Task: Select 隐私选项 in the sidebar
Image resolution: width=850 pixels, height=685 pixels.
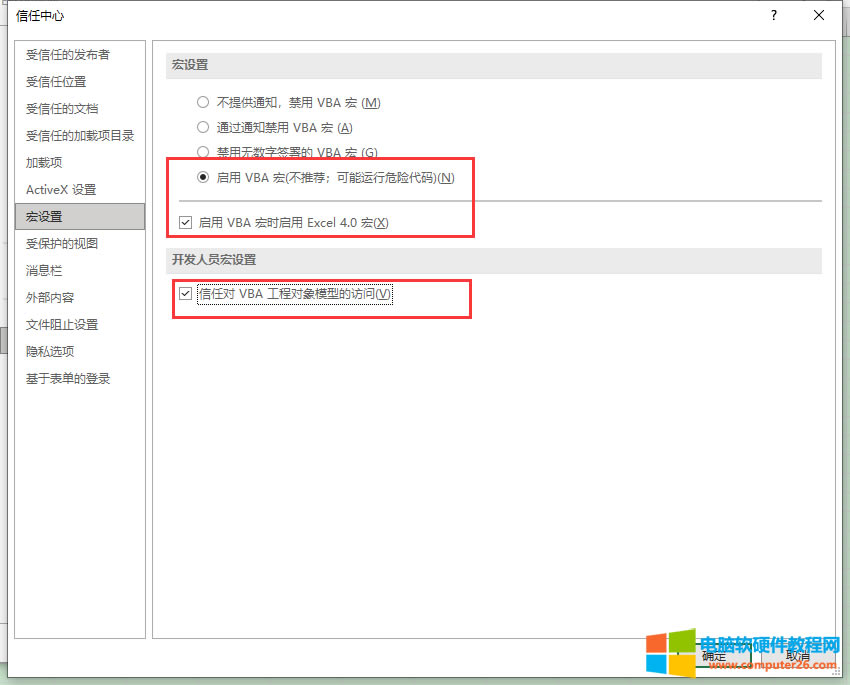Action: point(50,352)
